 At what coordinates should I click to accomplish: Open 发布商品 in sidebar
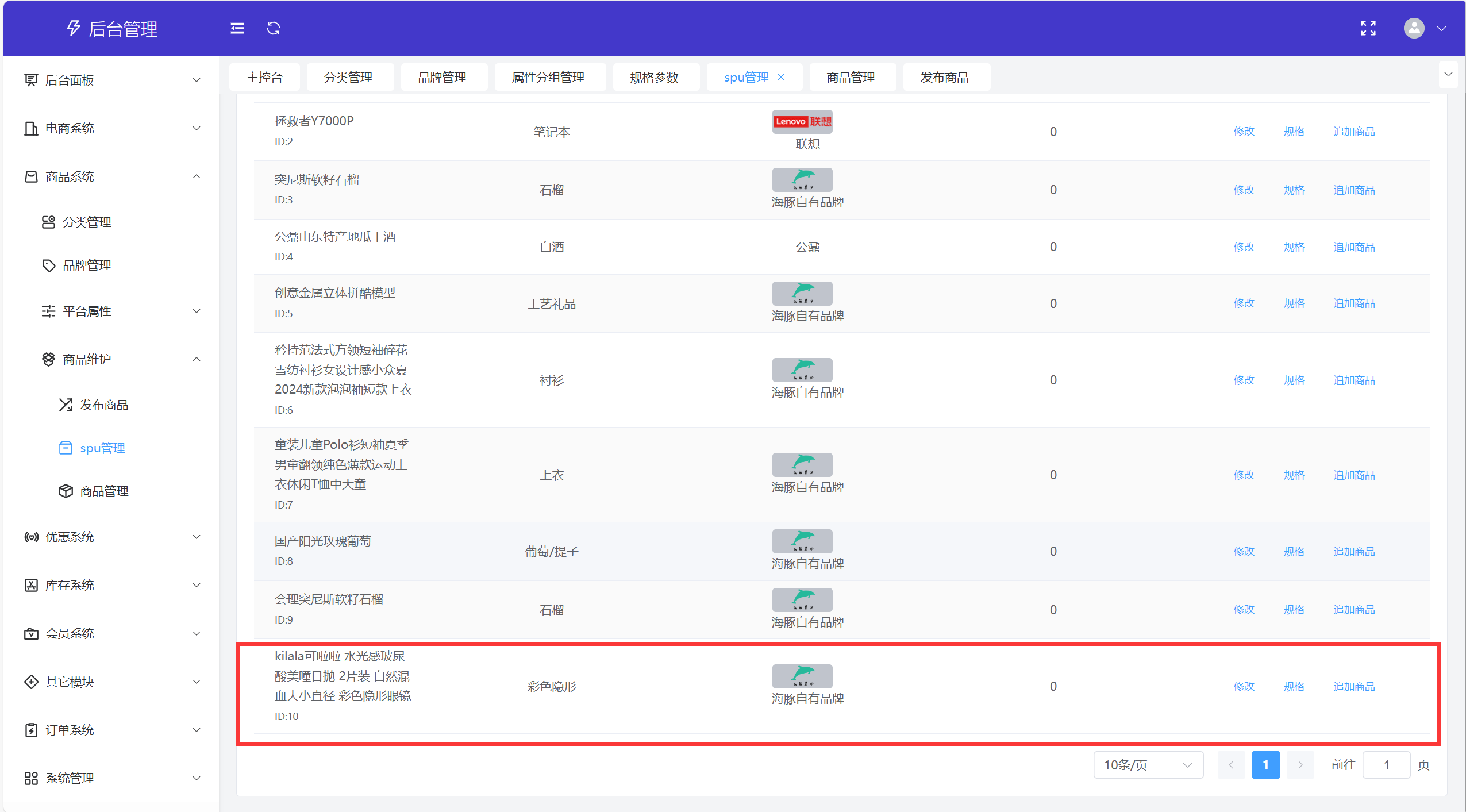coord(104,405)
